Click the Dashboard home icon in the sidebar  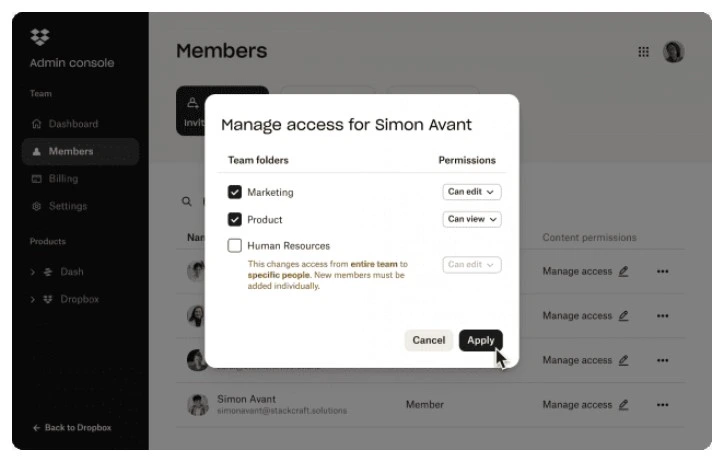pyautogui.click(x=37, y=124)
